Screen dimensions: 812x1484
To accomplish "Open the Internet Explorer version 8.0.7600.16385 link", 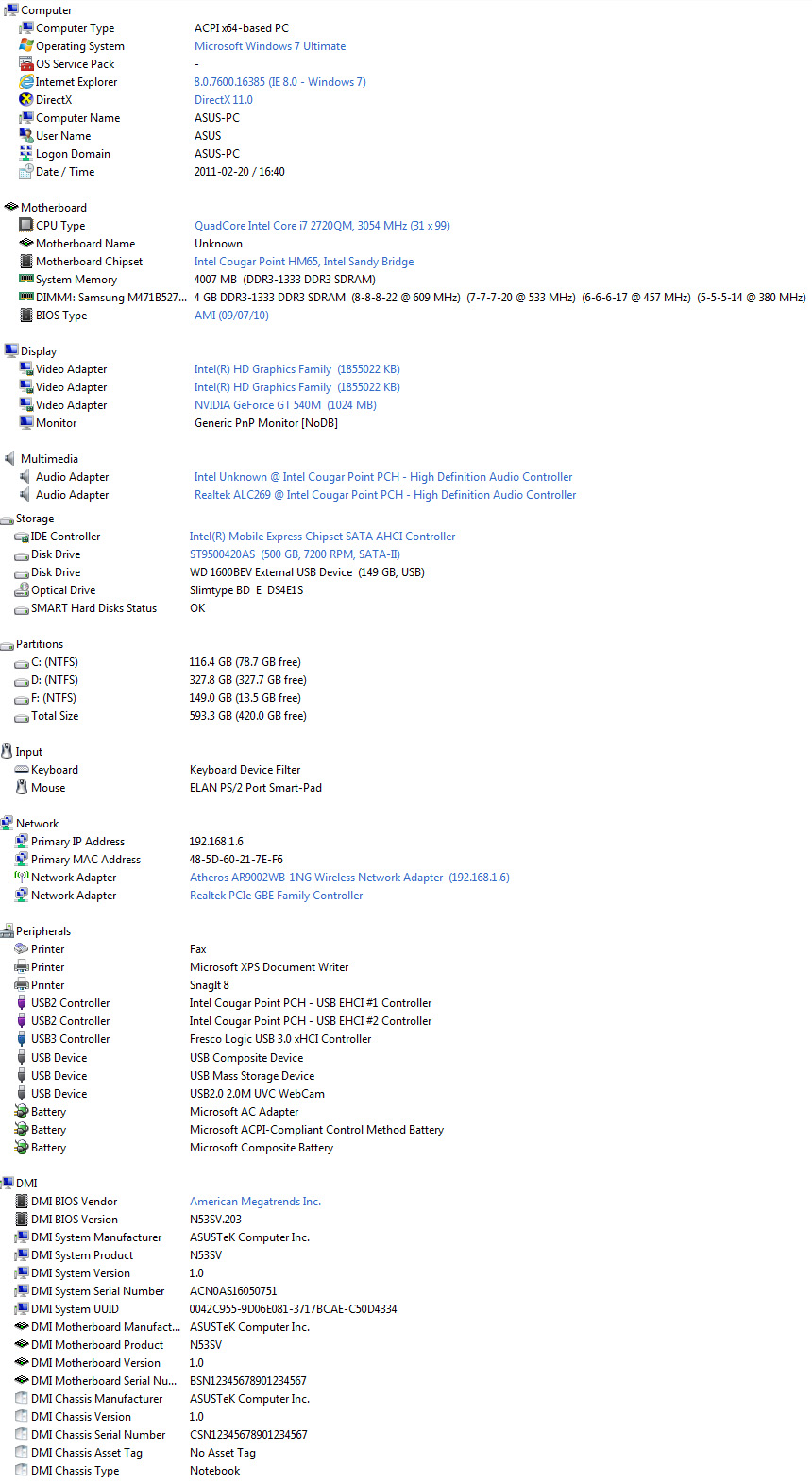I will coord(280,81).
